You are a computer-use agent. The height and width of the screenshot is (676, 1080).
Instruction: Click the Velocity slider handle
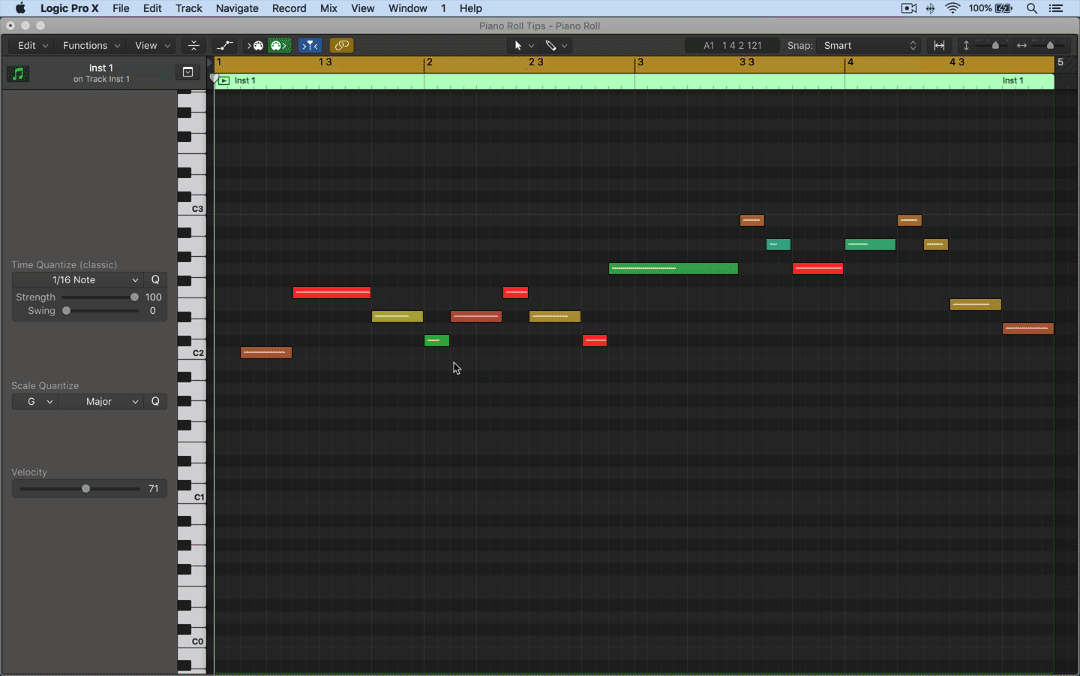(x=86, y=489)
